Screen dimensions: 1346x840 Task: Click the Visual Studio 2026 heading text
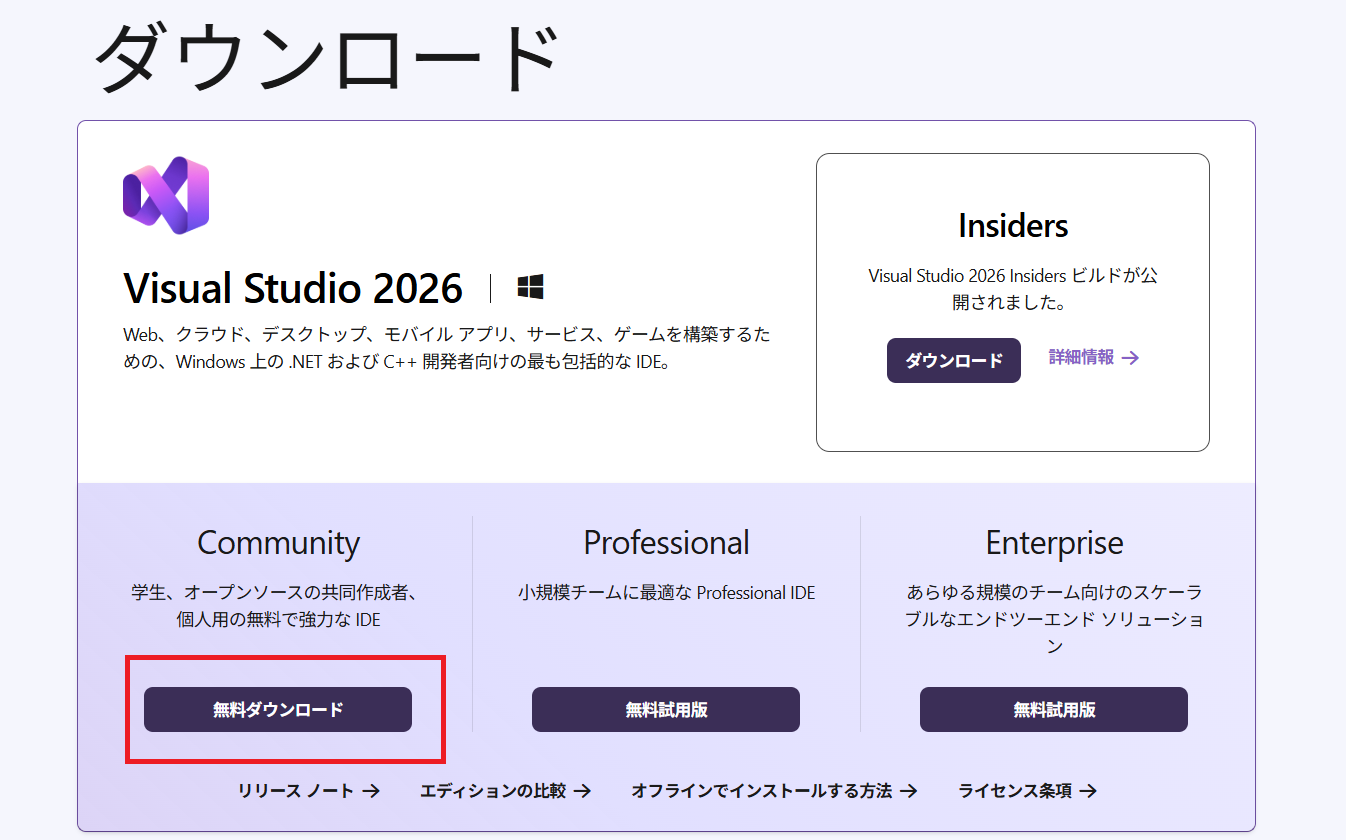click(x=293, y=289)
